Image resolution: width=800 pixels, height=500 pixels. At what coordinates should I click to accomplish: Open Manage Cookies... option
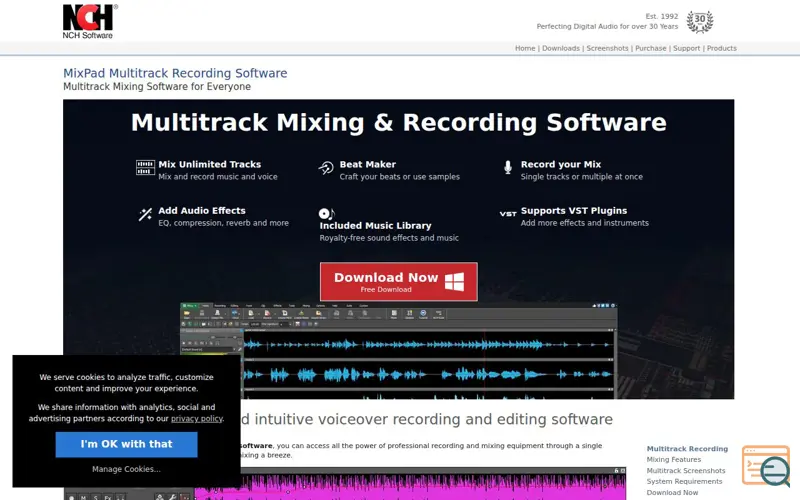[x=127, y=469]
